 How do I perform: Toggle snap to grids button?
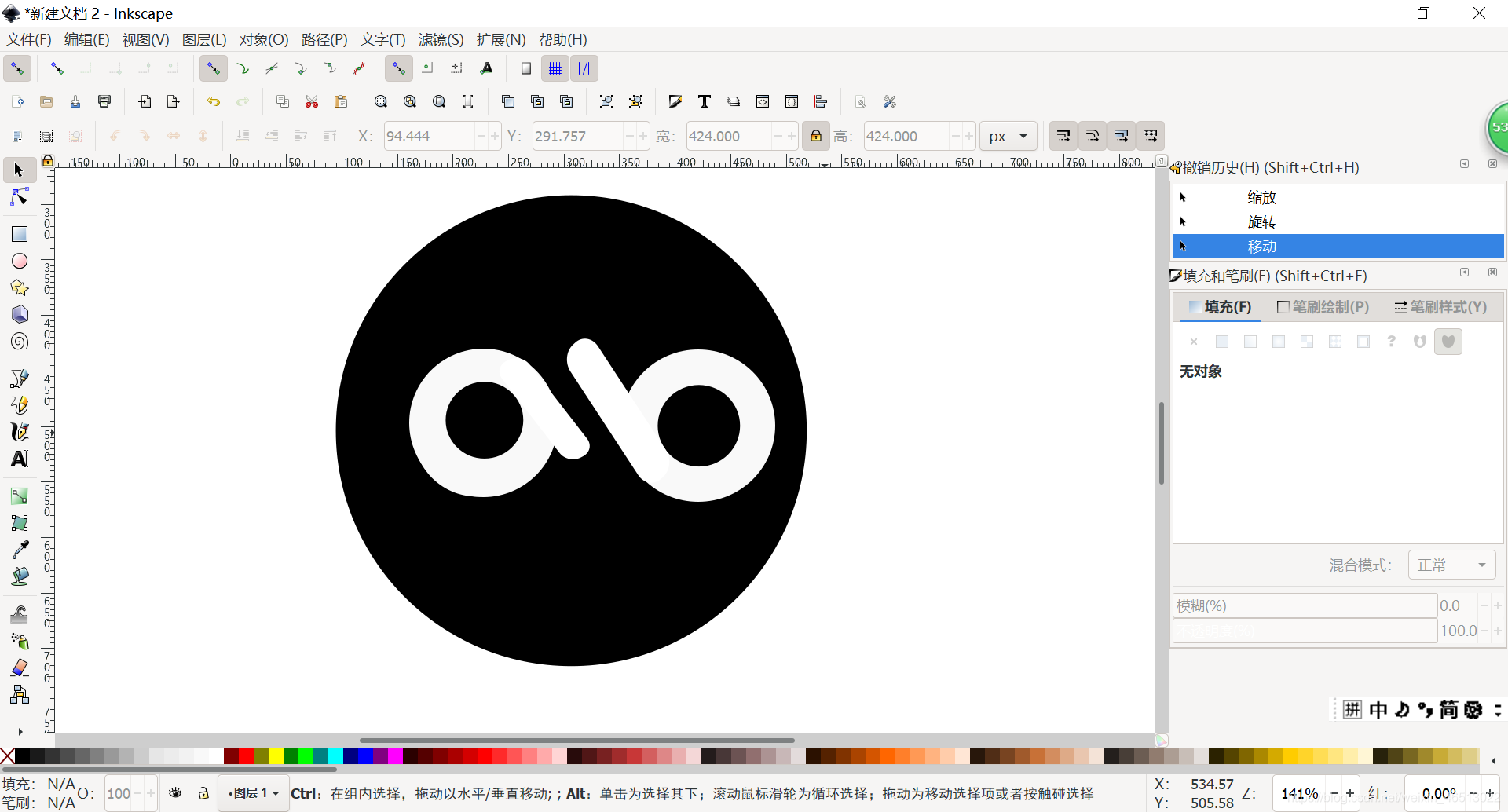pos(555,68)
